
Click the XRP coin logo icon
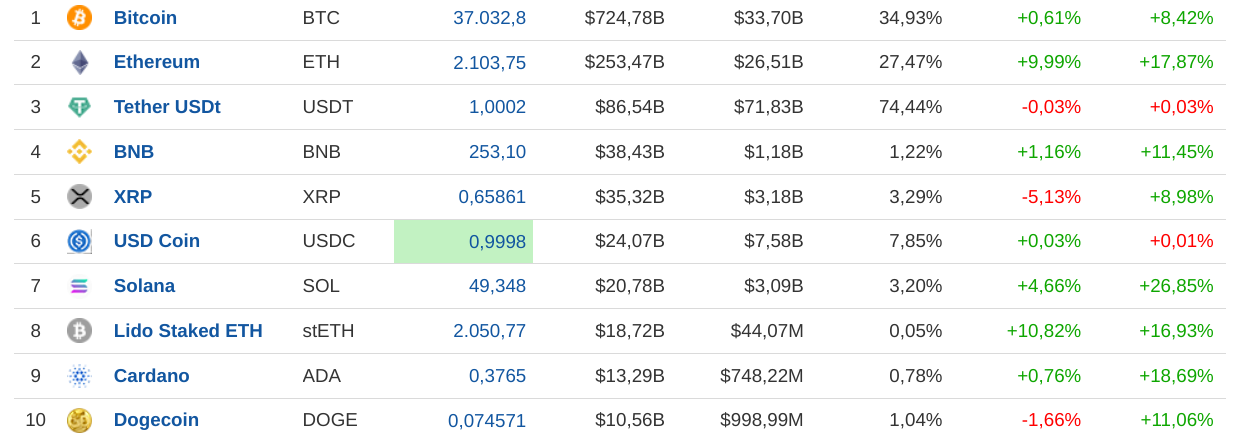79,197
